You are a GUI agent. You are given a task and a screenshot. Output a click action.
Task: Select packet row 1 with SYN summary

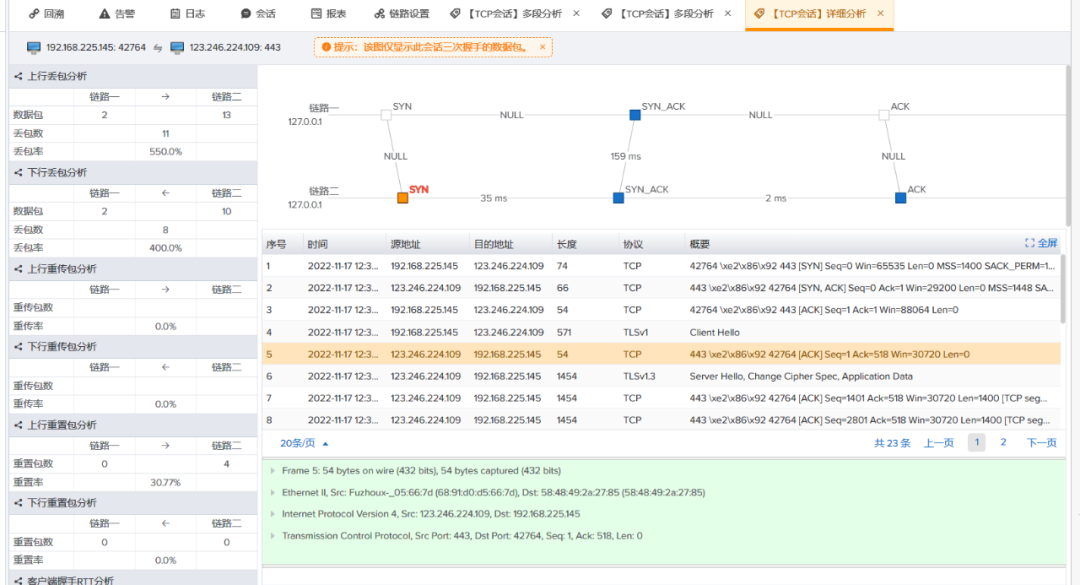(x=661, y=266)
